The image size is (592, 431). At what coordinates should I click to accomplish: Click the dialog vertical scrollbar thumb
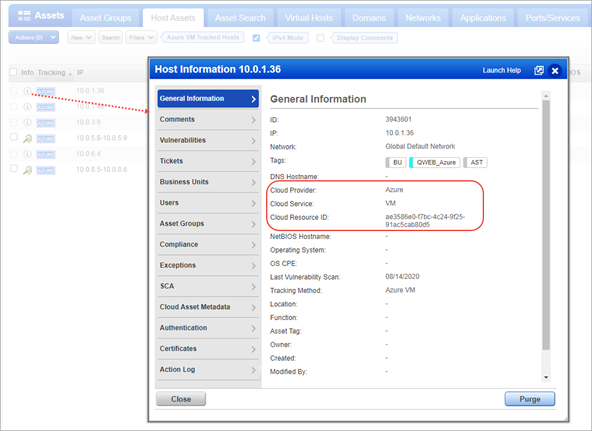point(546,225)
